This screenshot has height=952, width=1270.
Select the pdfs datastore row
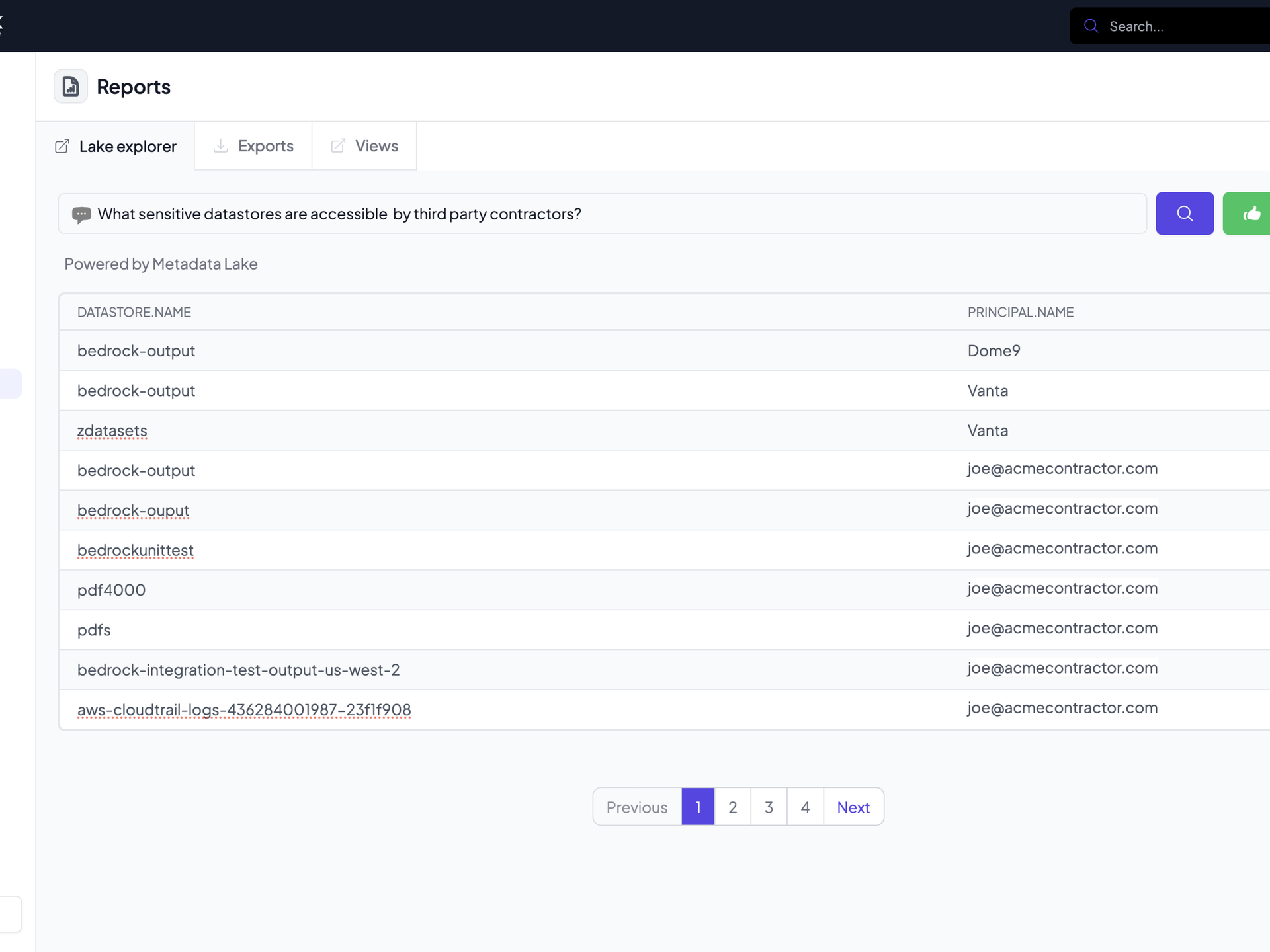click(x=94, y=630)
